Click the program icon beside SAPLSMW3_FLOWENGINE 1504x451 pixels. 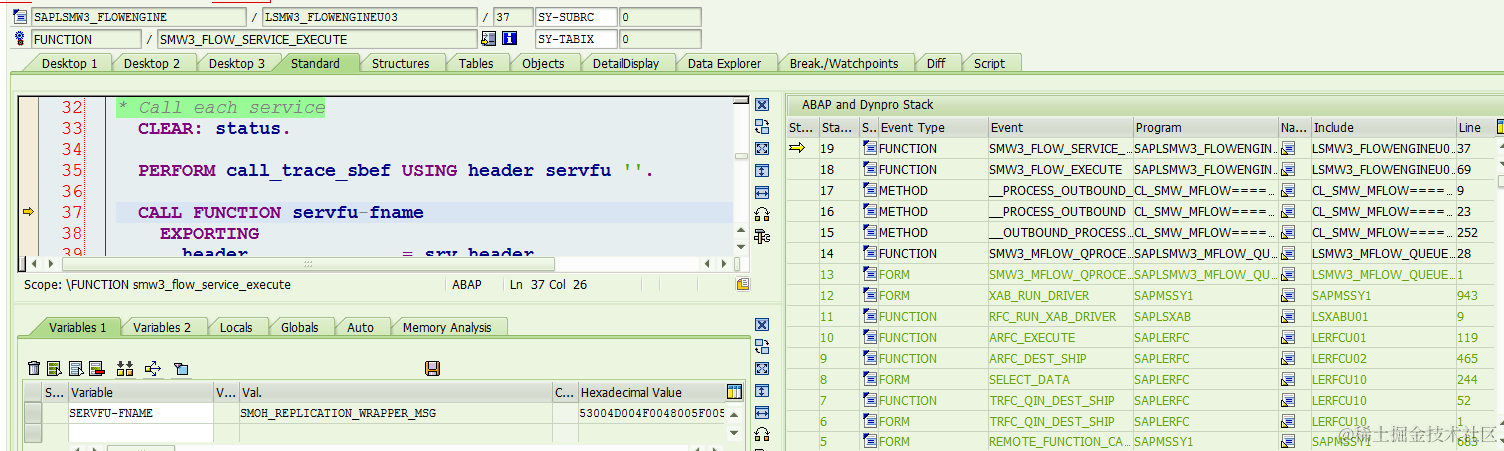[x=20, y=17]
